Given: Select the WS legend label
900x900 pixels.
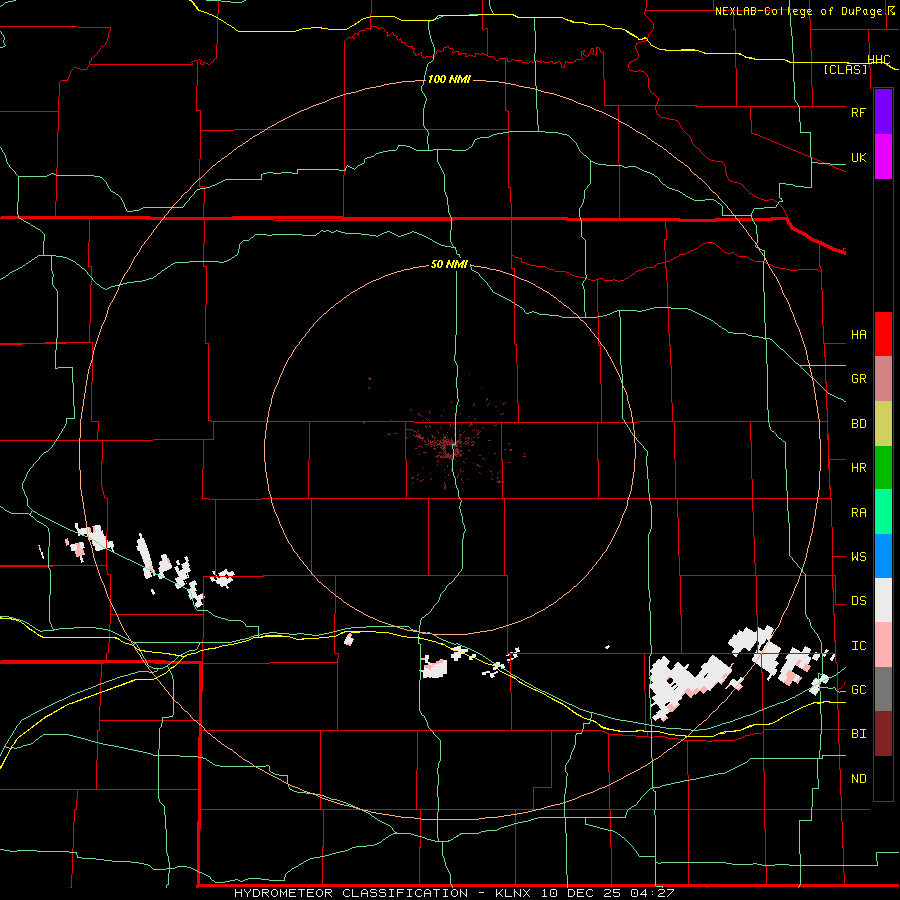Looking at the screenshot, I should [x=858, y=557].
